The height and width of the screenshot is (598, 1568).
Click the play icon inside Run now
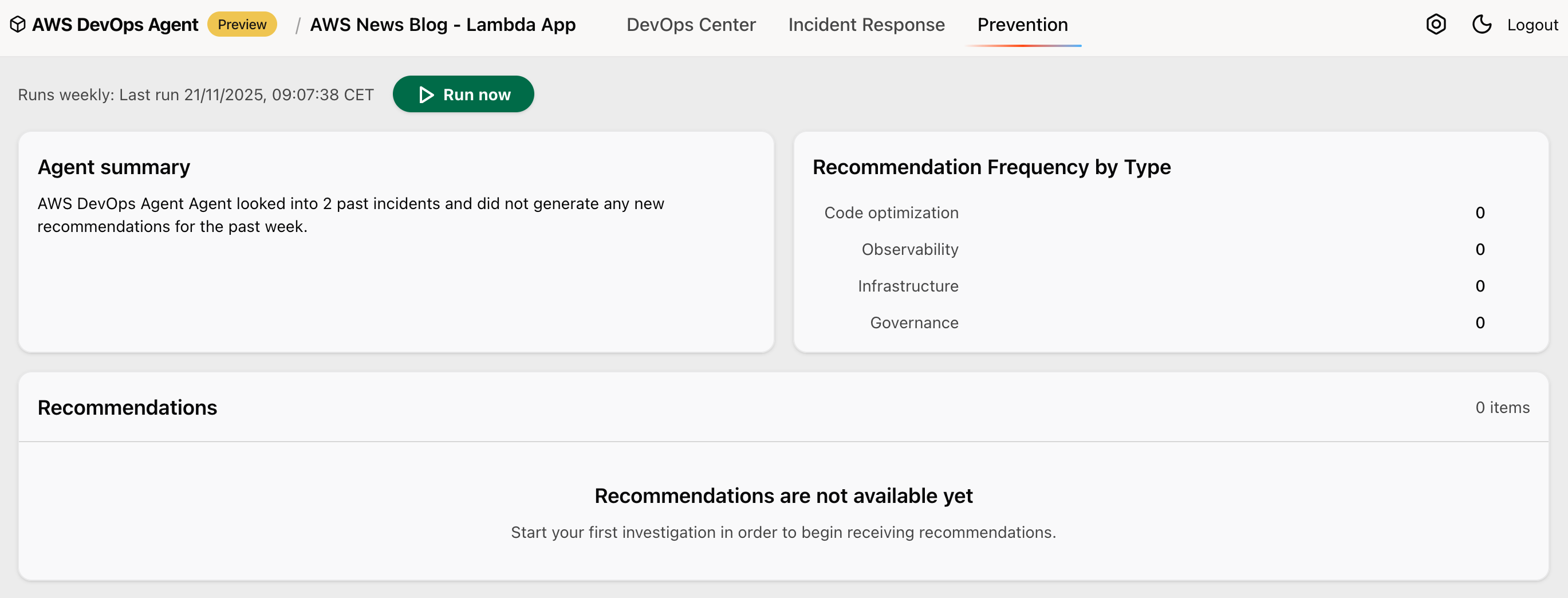(x=426, y=95)
